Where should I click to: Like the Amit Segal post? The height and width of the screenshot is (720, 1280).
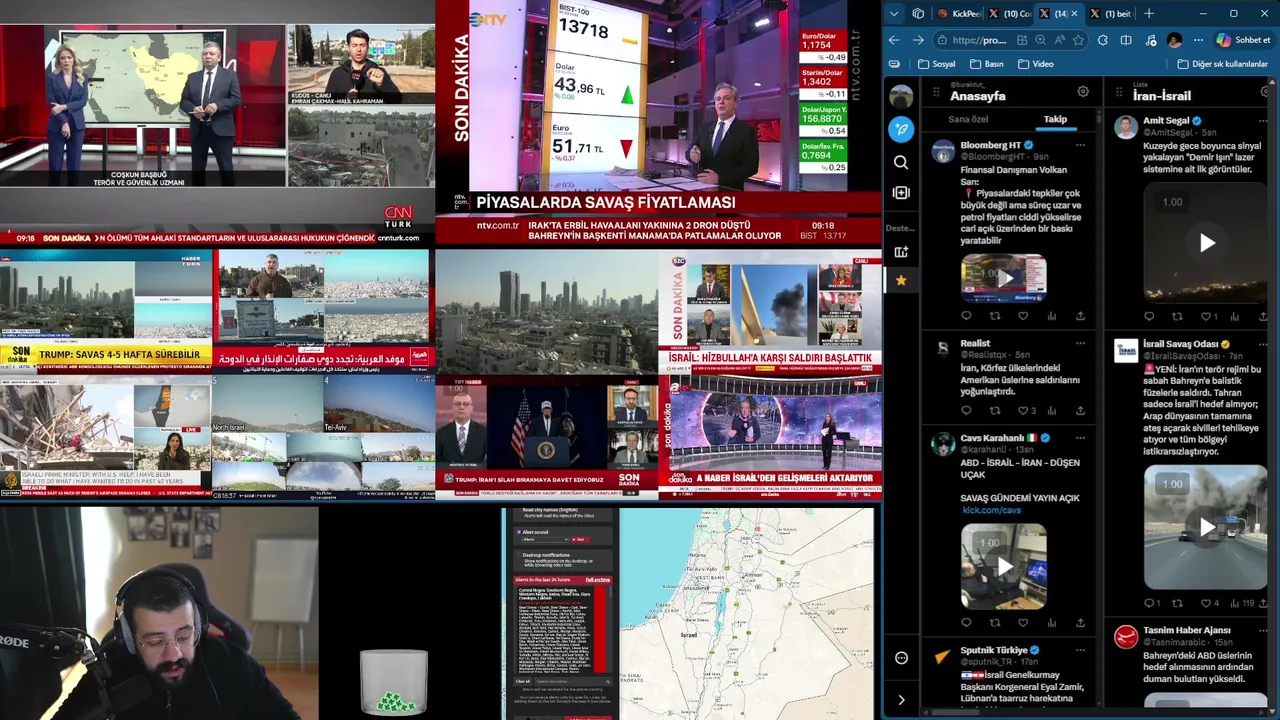(x=1208, y=316)
